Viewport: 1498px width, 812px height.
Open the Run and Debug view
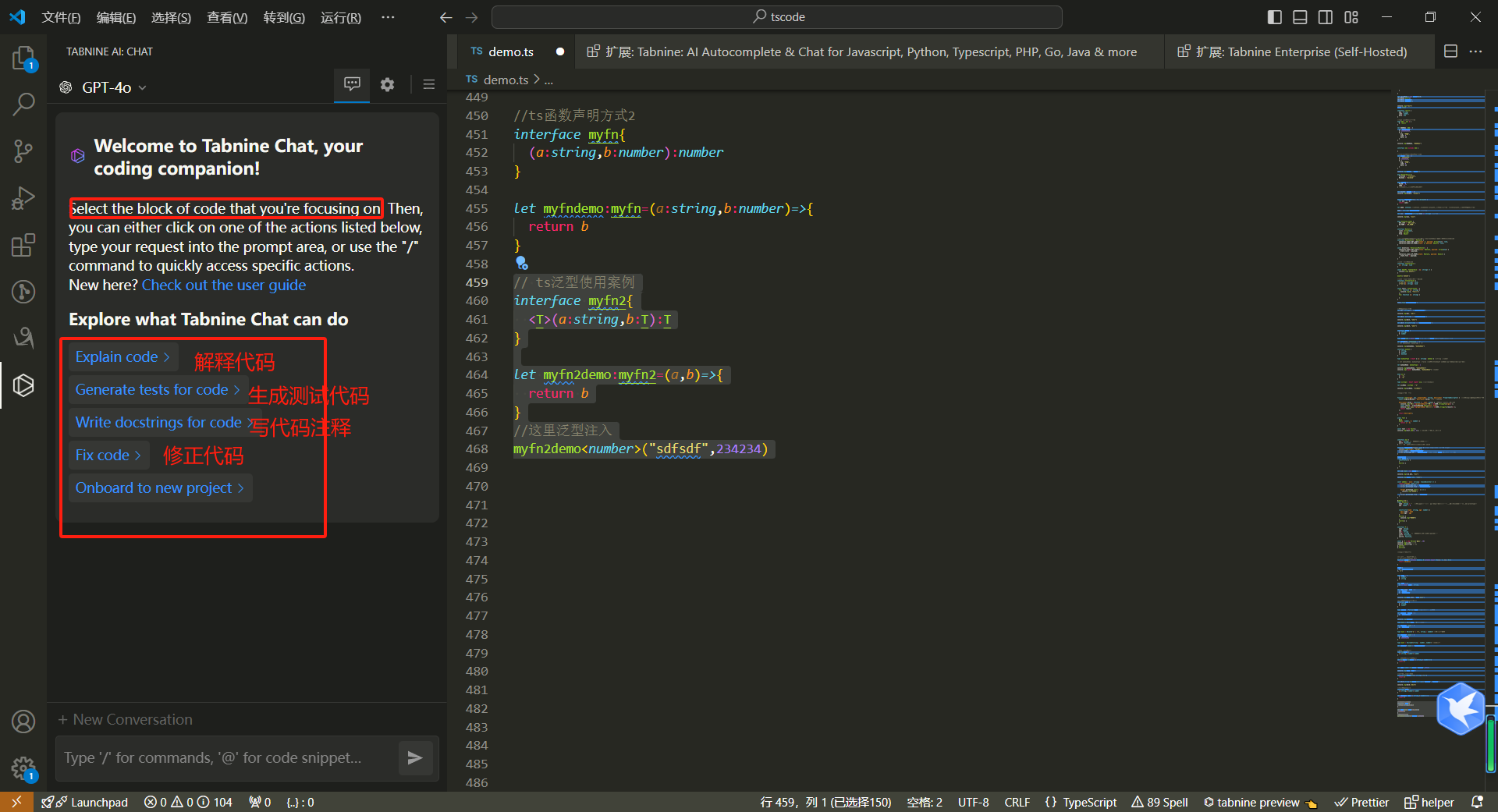[x=23, y=198]
